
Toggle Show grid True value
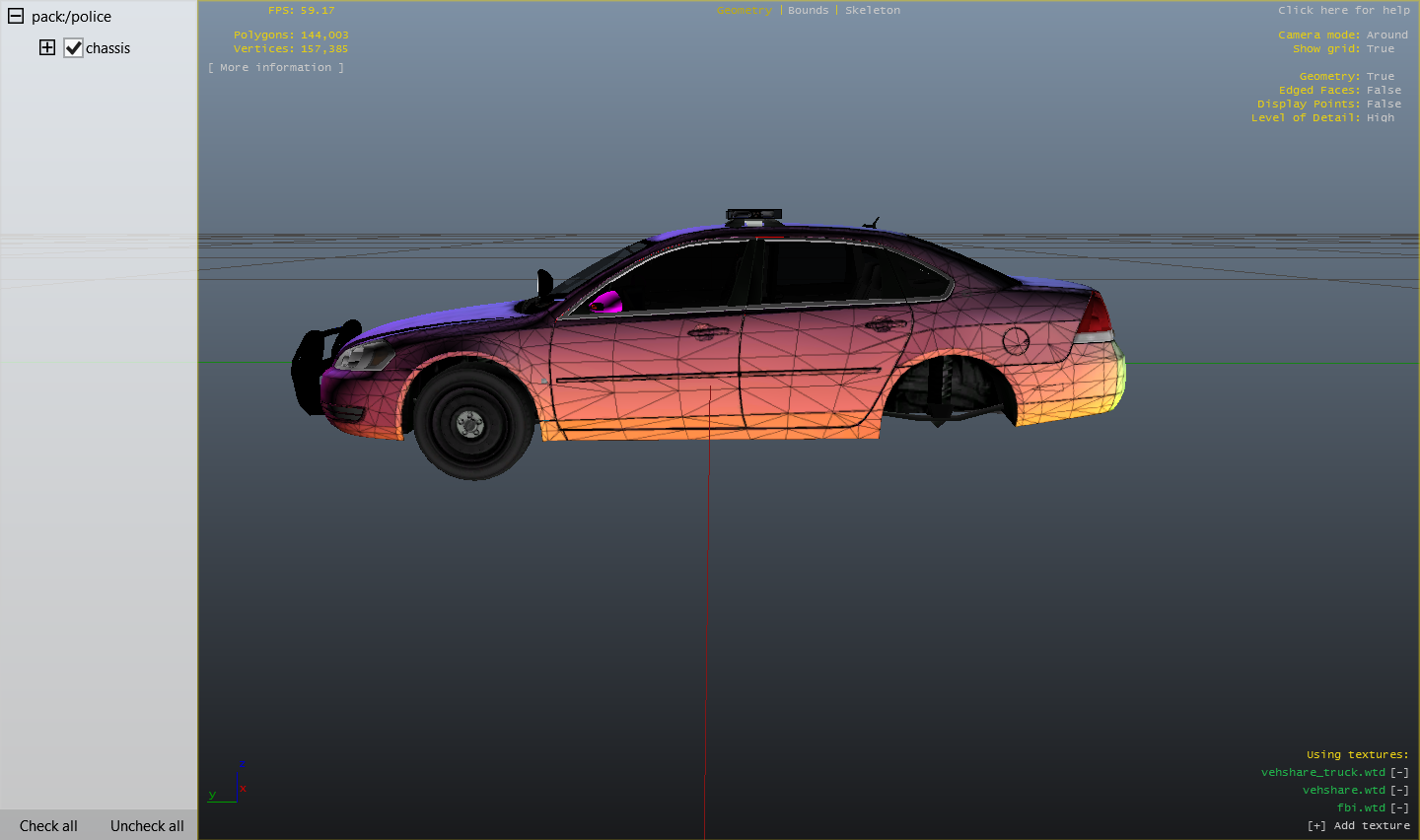click(x=1380, y=49)
